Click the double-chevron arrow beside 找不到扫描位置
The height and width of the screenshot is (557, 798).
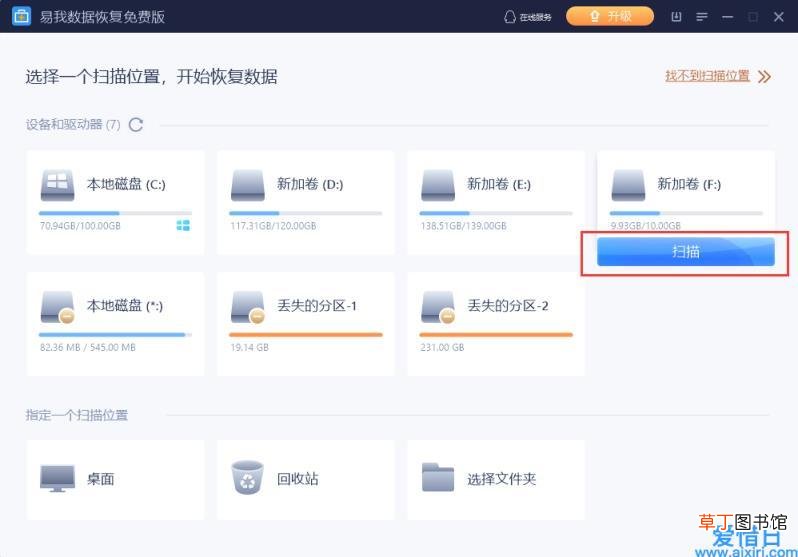click(764, 76)
